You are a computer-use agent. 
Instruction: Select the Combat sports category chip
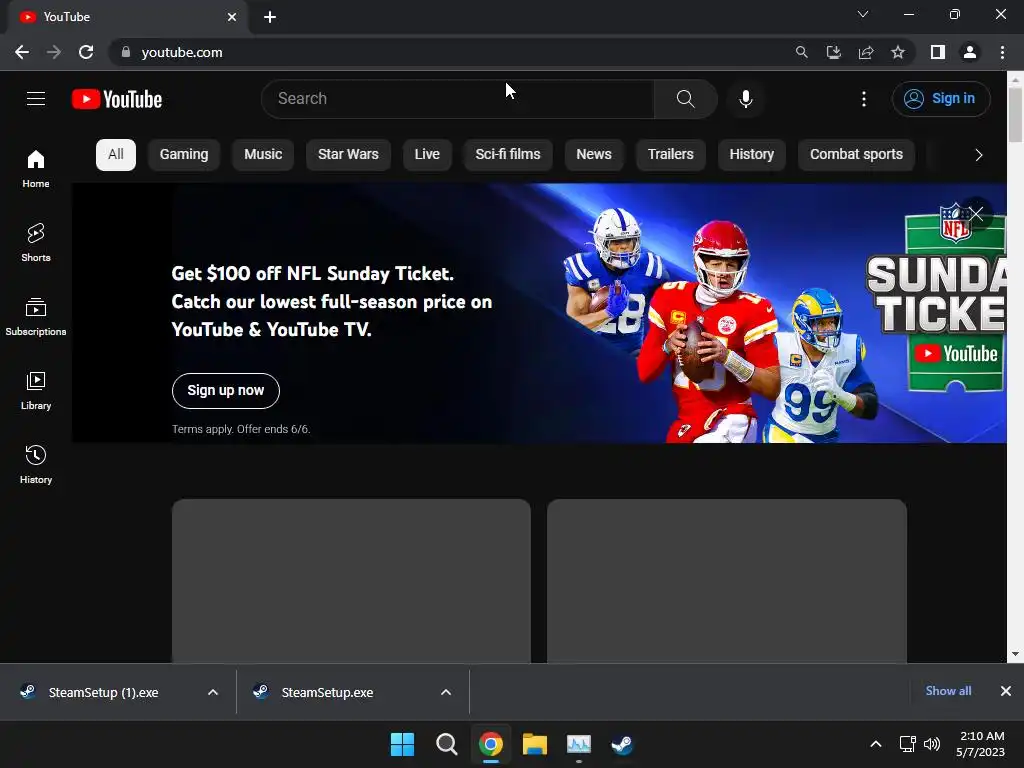856,155
